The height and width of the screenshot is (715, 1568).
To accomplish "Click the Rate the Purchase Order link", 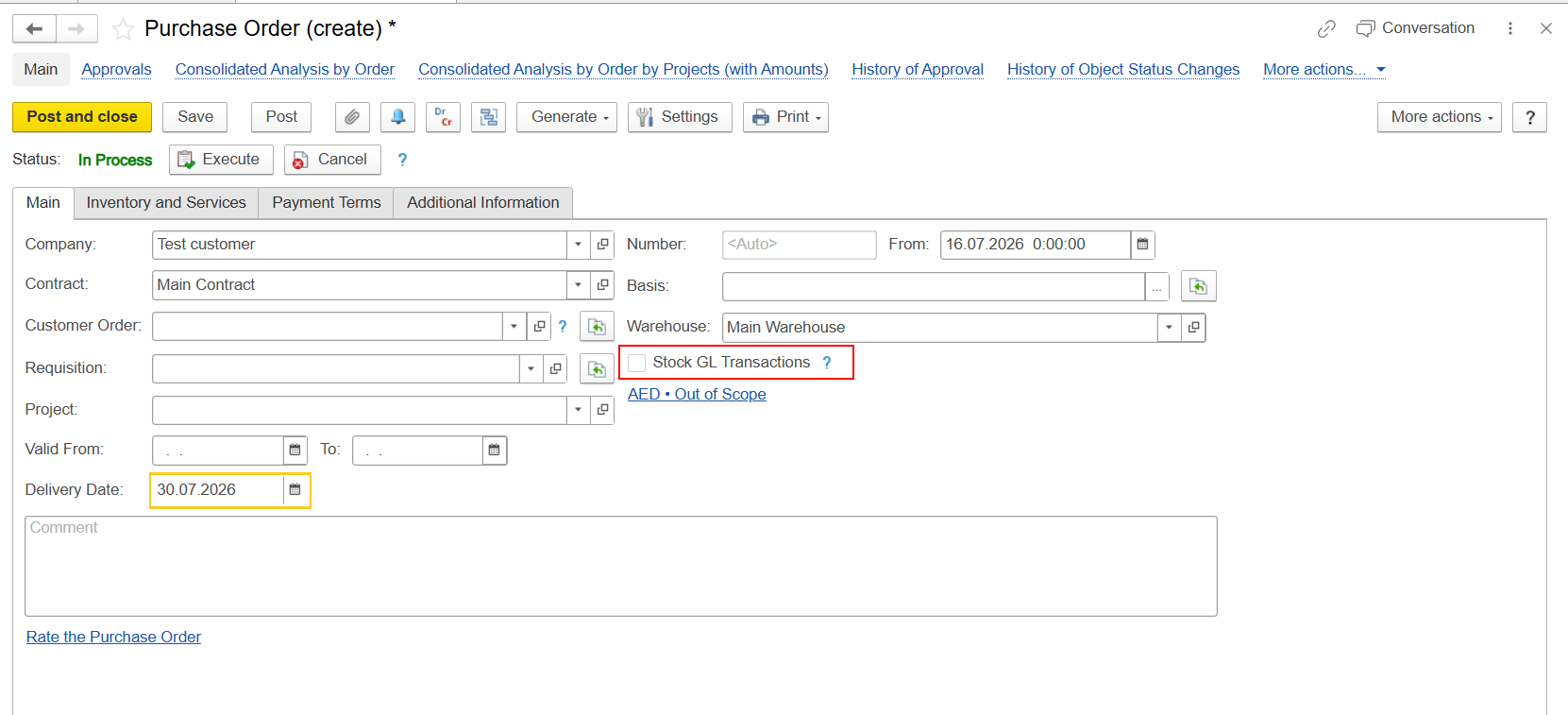I will 113,638.
